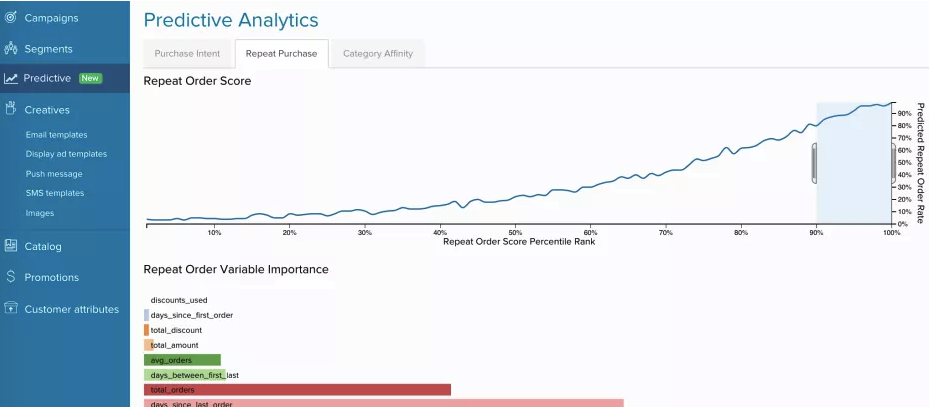The height and width of the screenshot is (415, 932).
Task: Switch to the Purchase Intent tab
Action: [187, 54]
